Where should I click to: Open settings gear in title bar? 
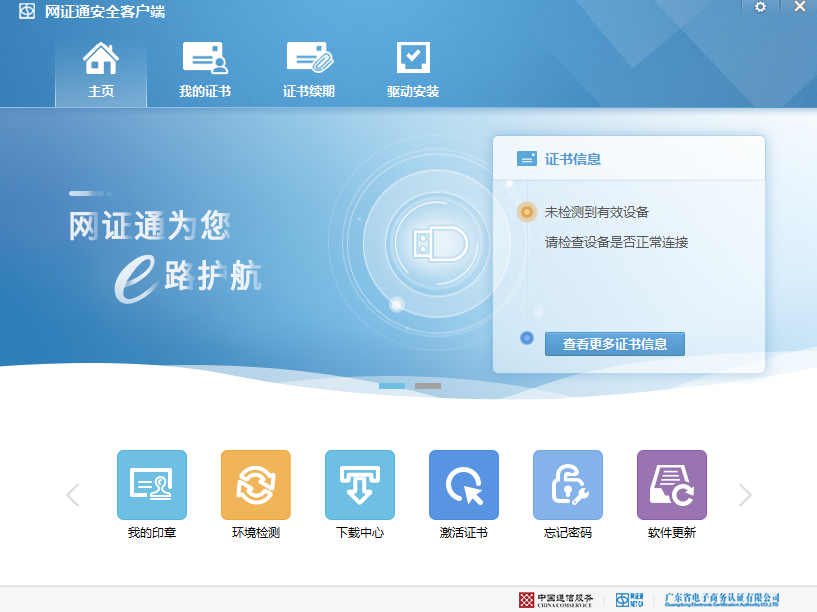pos(760,7)
